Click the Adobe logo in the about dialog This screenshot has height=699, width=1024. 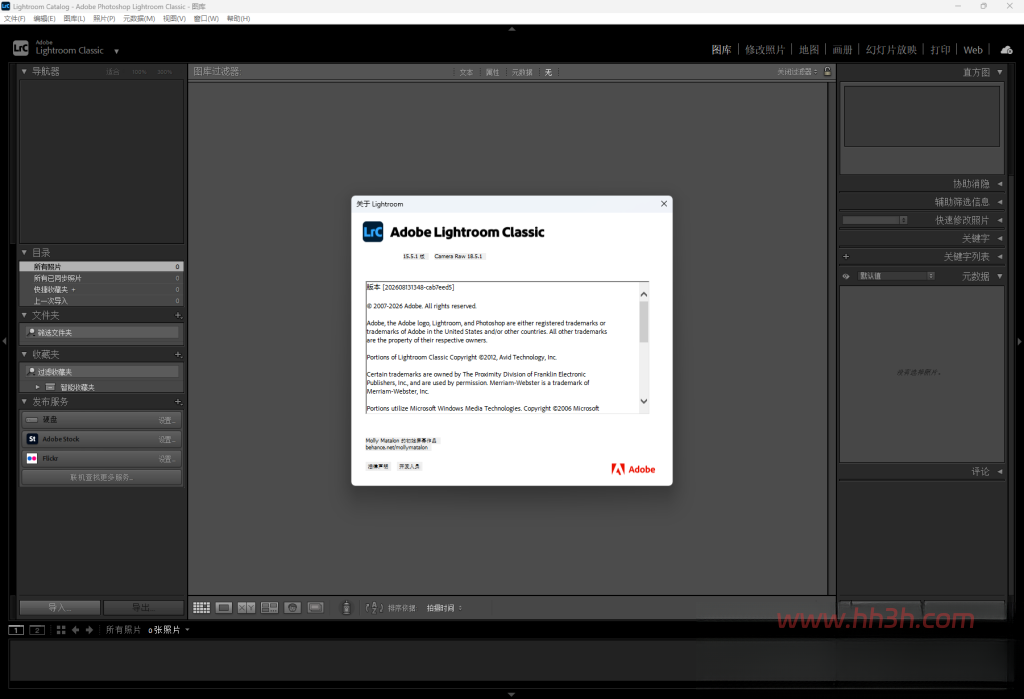point(633,469)
